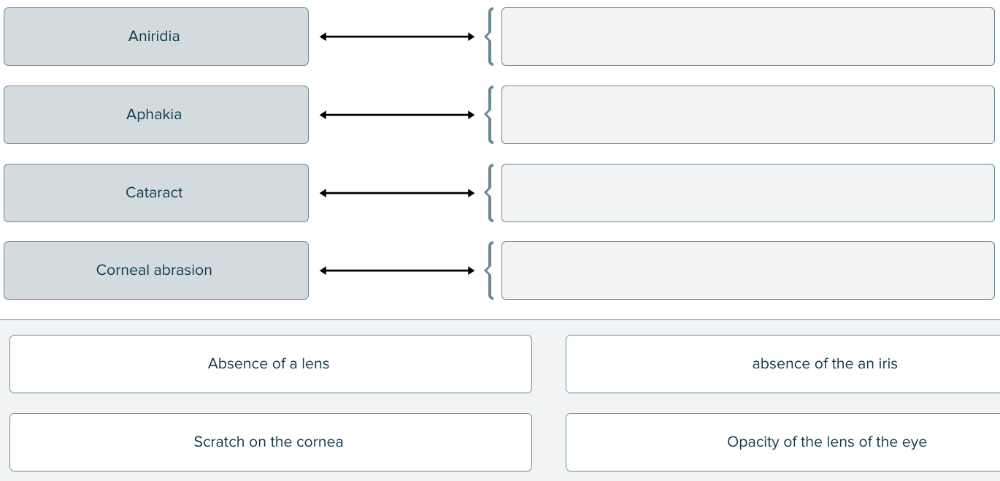Click the double arrow next to Corneal abrasion

[x=397, y=270]
